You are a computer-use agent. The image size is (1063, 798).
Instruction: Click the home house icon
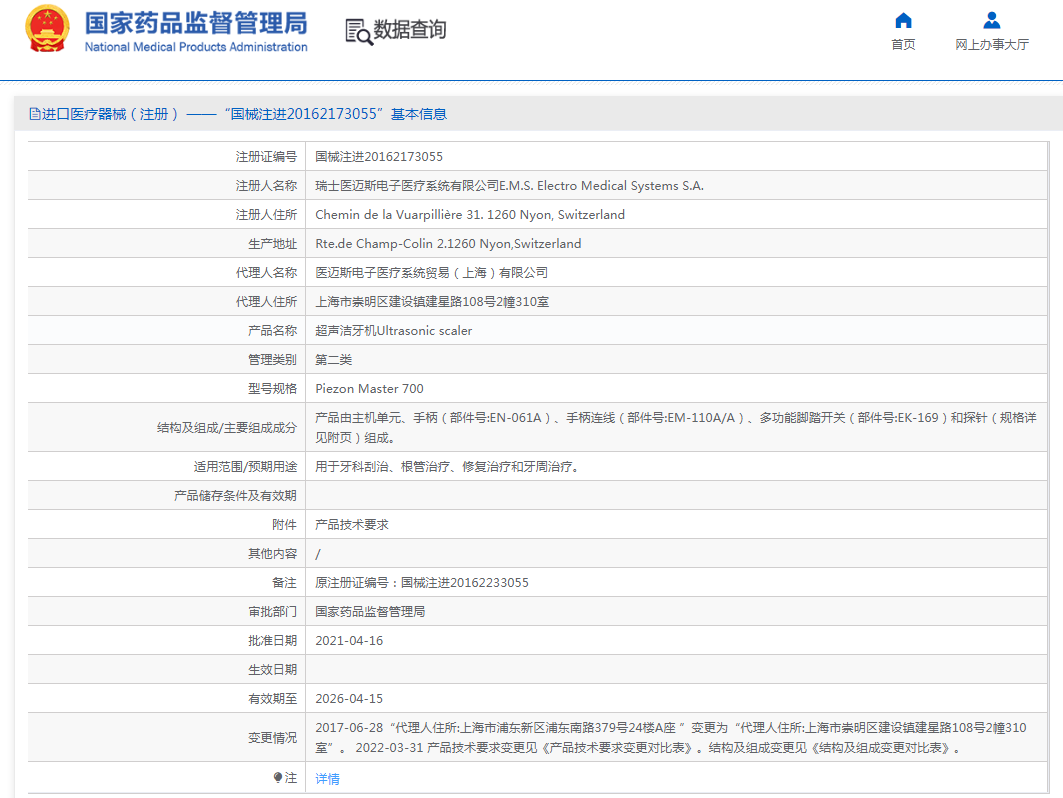(903, 20)
